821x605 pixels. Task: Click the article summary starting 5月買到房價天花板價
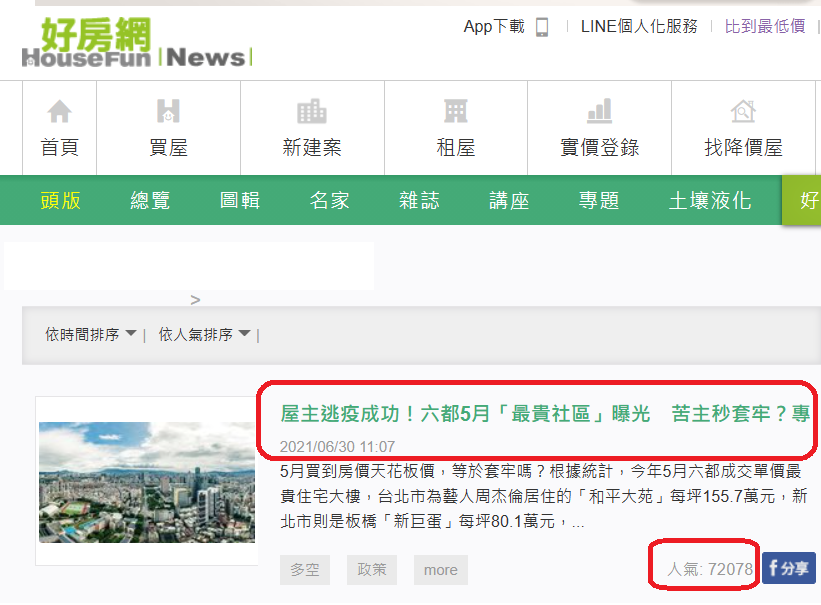(x=543, y=496)
